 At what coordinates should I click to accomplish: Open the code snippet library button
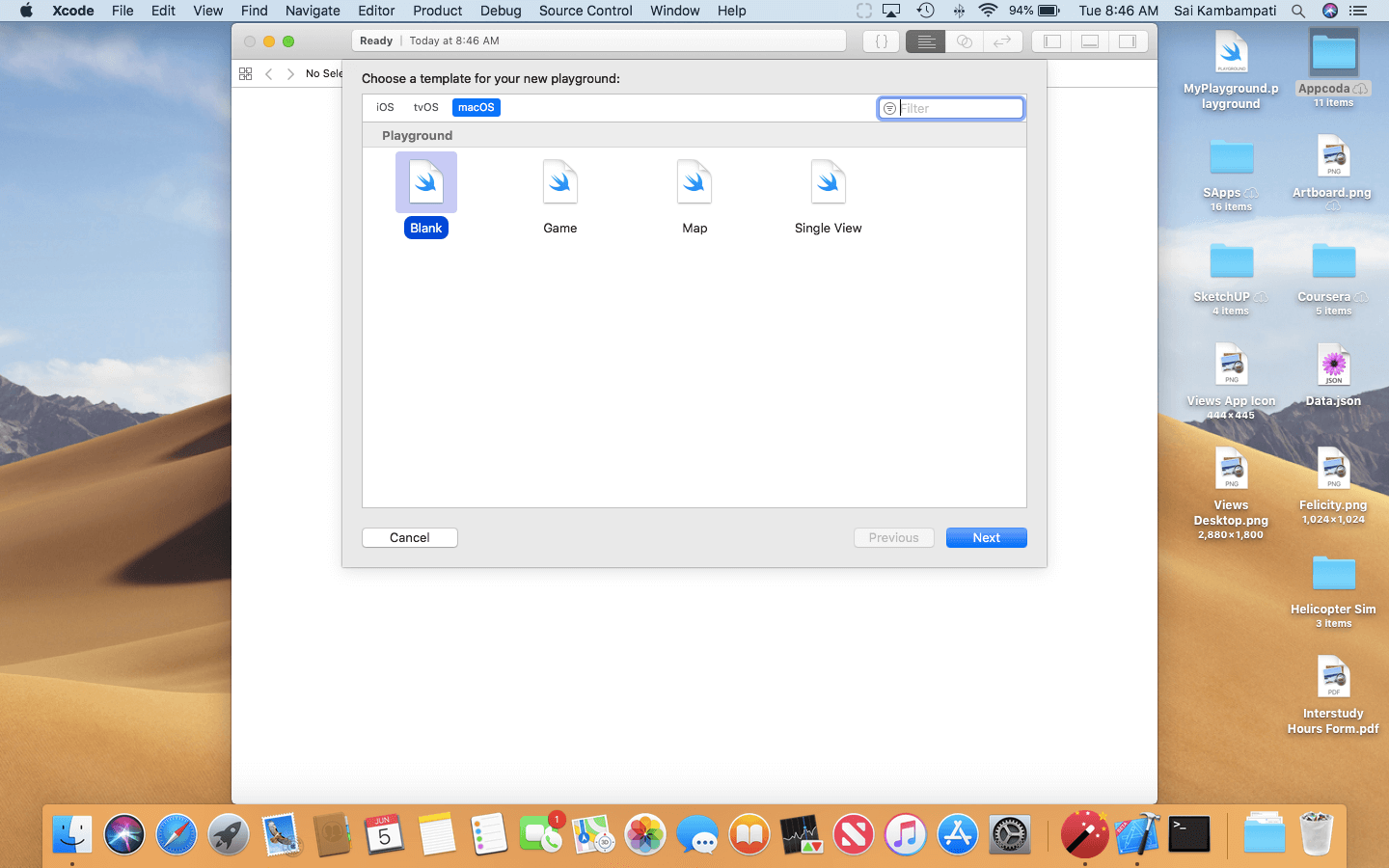[881, 41]
